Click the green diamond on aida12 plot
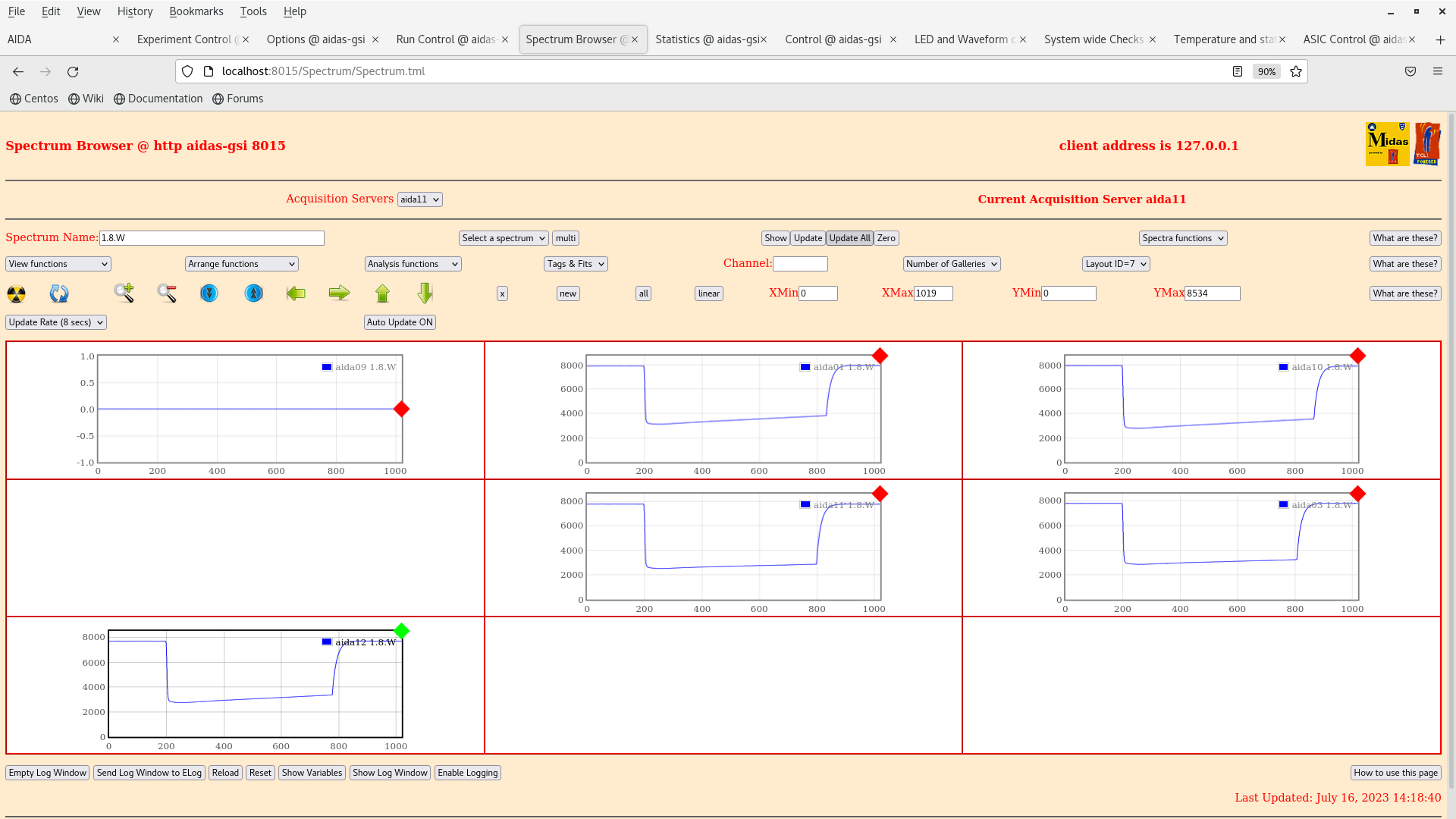This screenshot has width=1456, height=819. [x=402, y=631]
